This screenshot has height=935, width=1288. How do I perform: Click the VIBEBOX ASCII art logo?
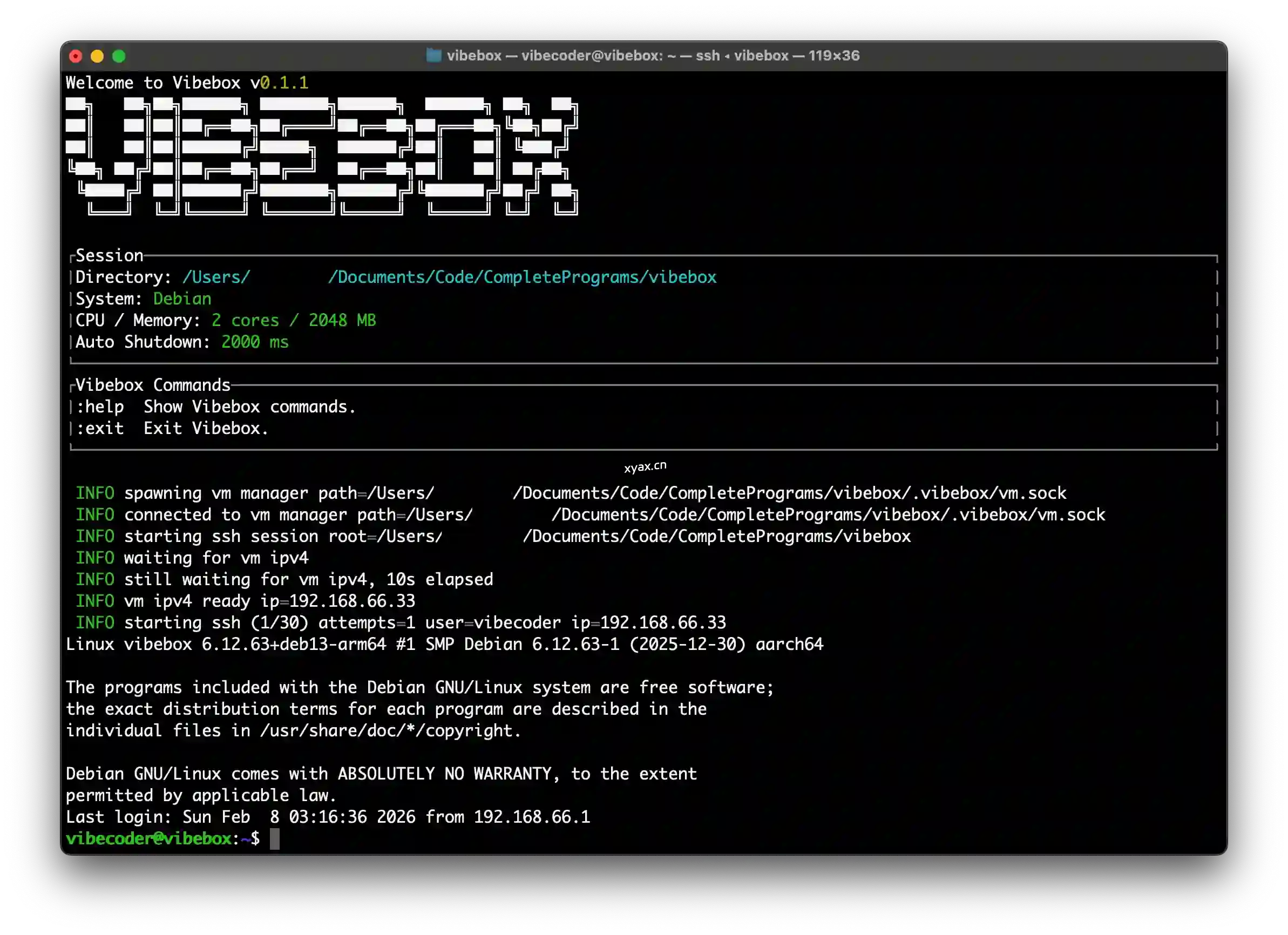(321, 156)
